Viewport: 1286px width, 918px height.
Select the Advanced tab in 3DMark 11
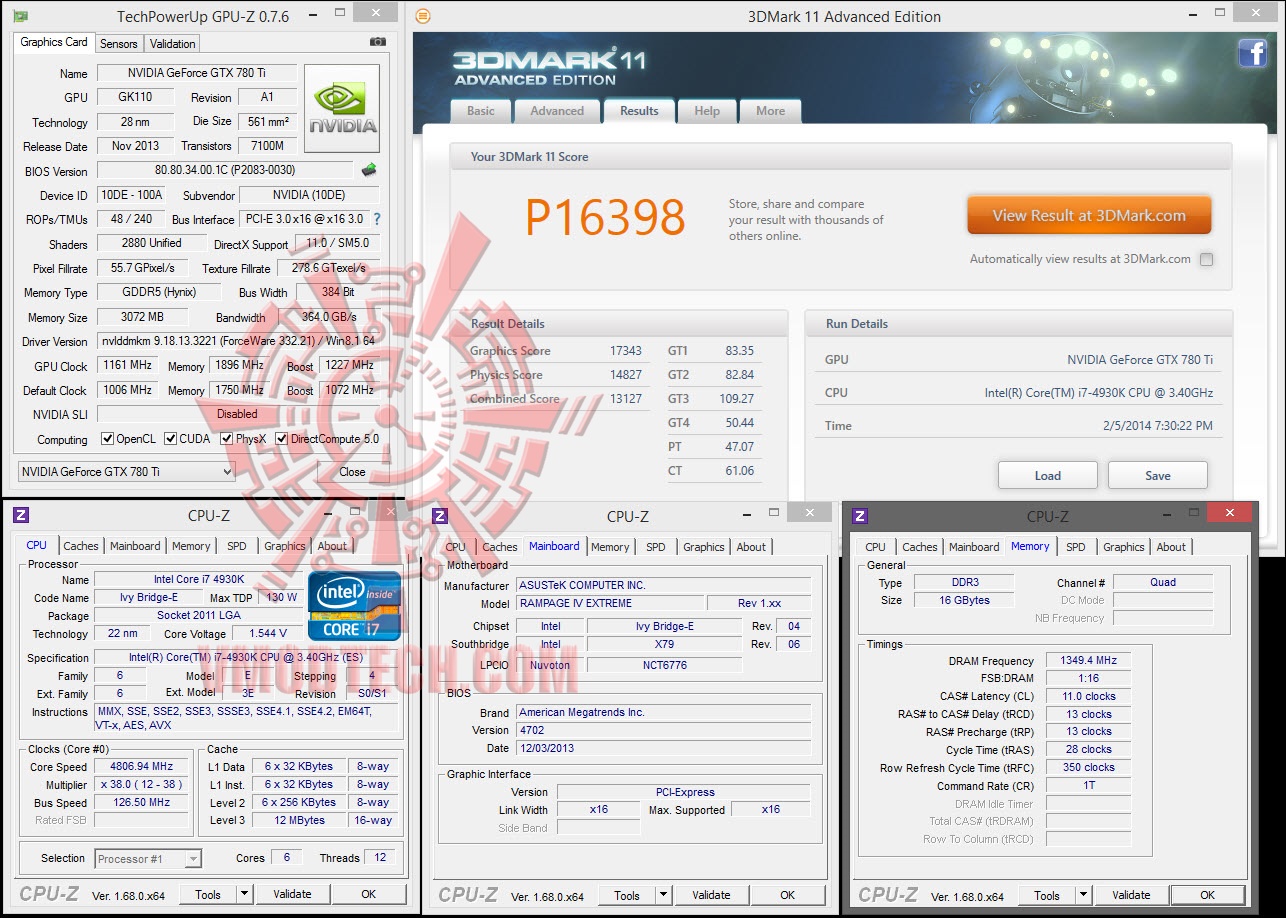(557, 111)
